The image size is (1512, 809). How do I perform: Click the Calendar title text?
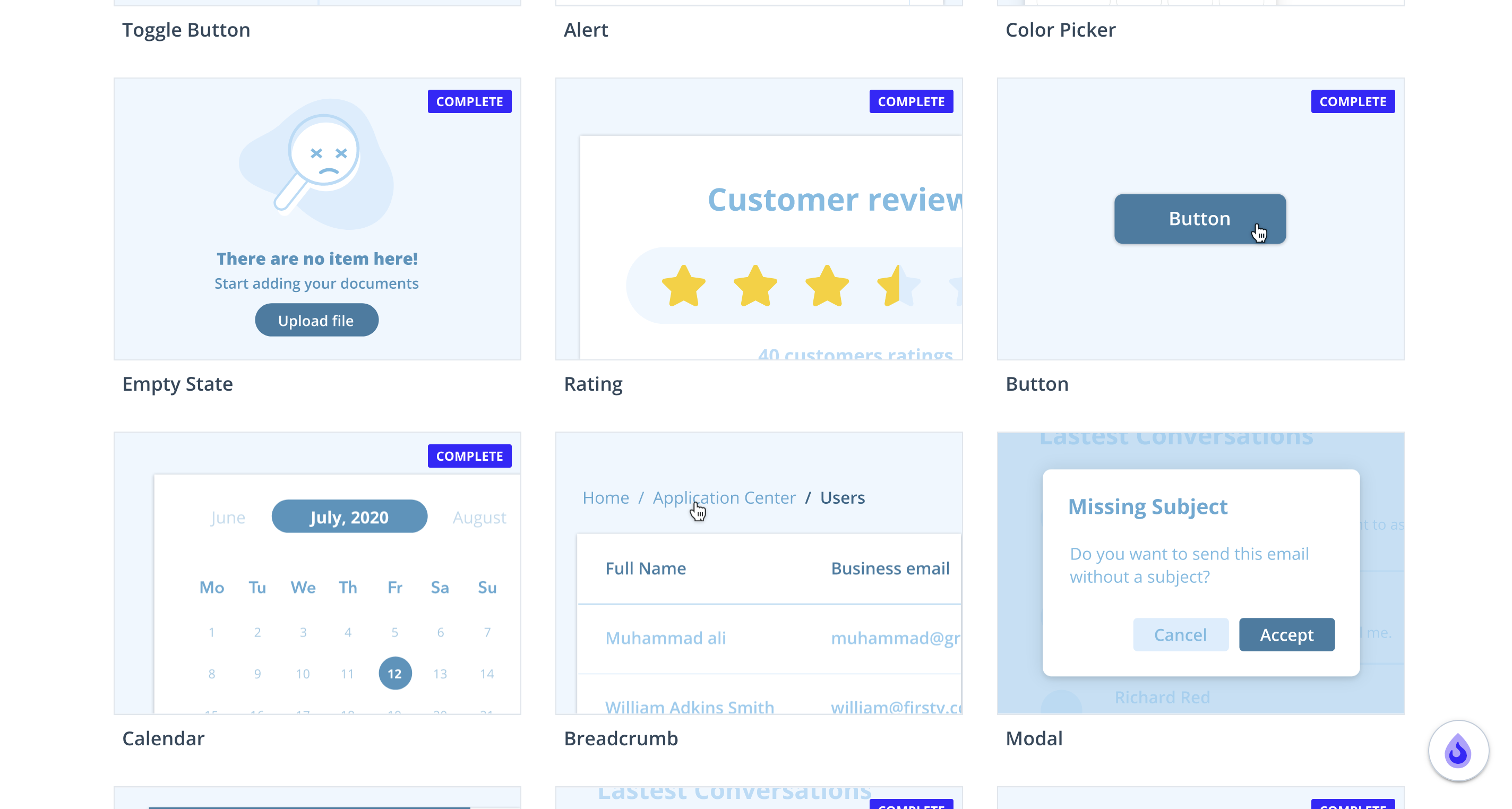[x=163, y=738]
